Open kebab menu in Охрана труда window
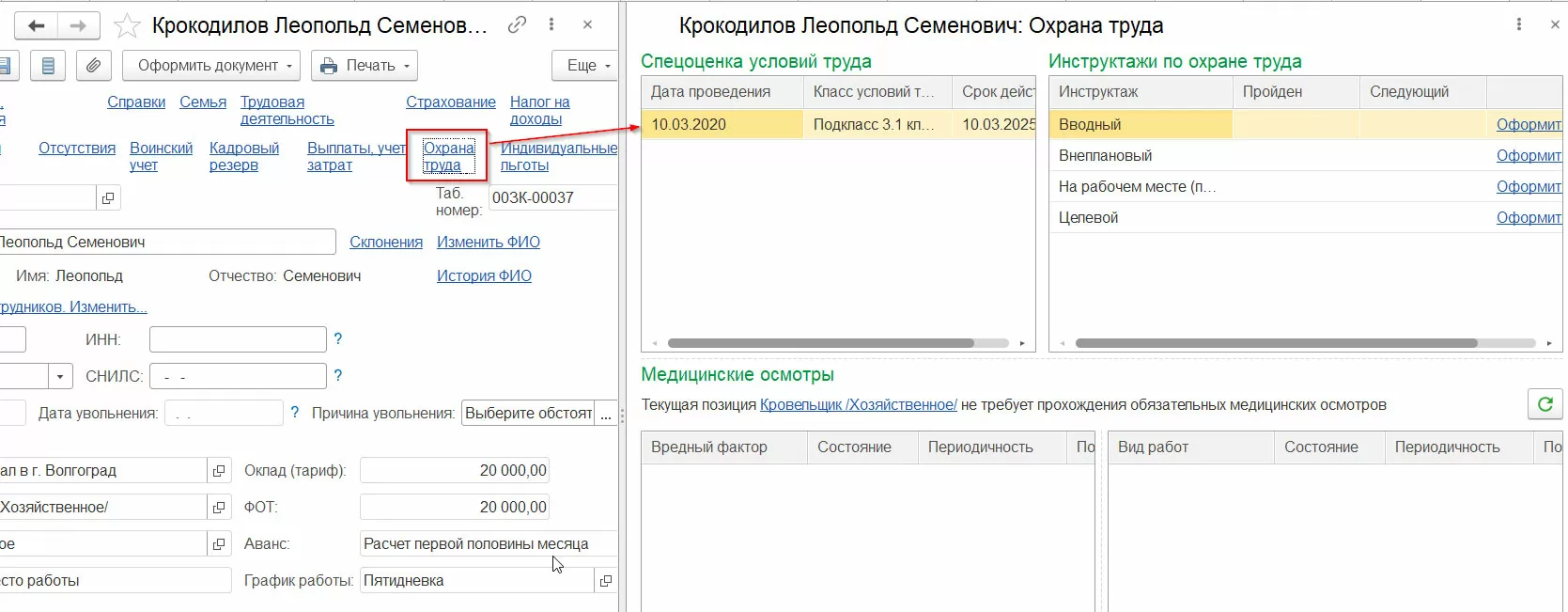Screen dimensions: 1568x612 pyautogui.click(x=1519, y=24)
